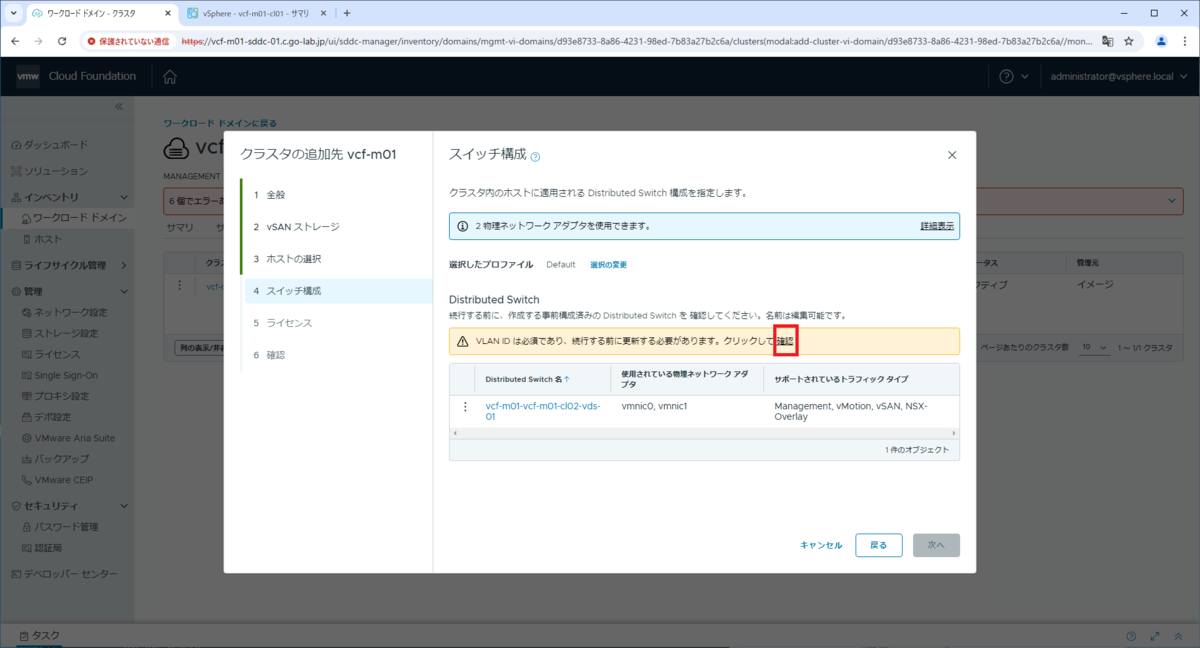Click ワークロード ドメインに戻る breadcrumb link
The width and height of the screenshot is (1200, 648).
point(220,124)
